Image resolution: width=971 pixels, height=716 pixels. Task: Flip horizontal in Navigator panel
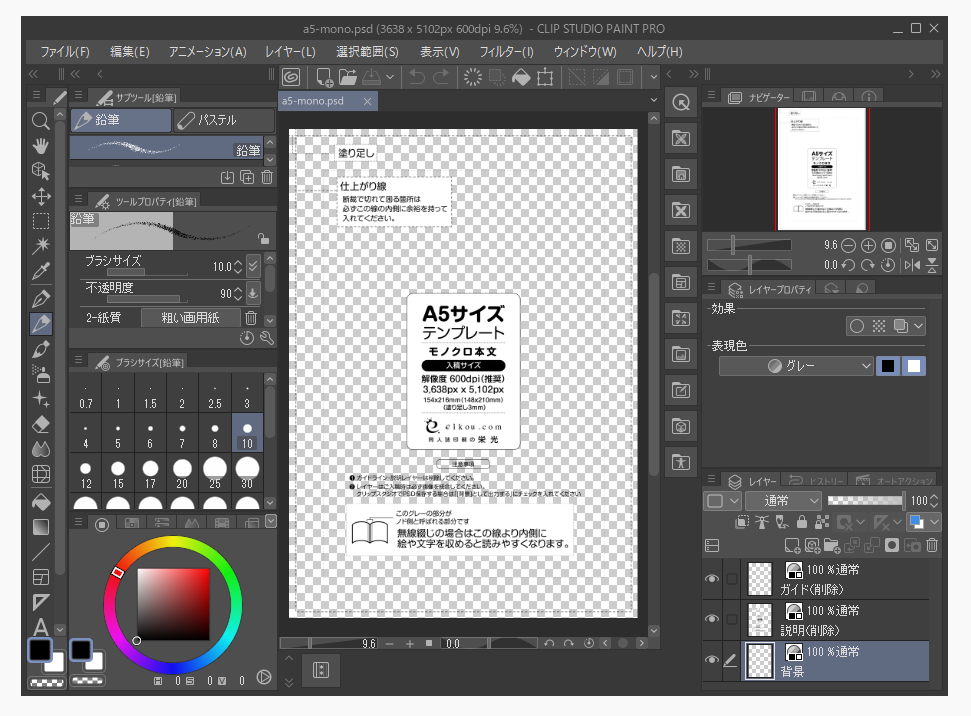point(912,265)
